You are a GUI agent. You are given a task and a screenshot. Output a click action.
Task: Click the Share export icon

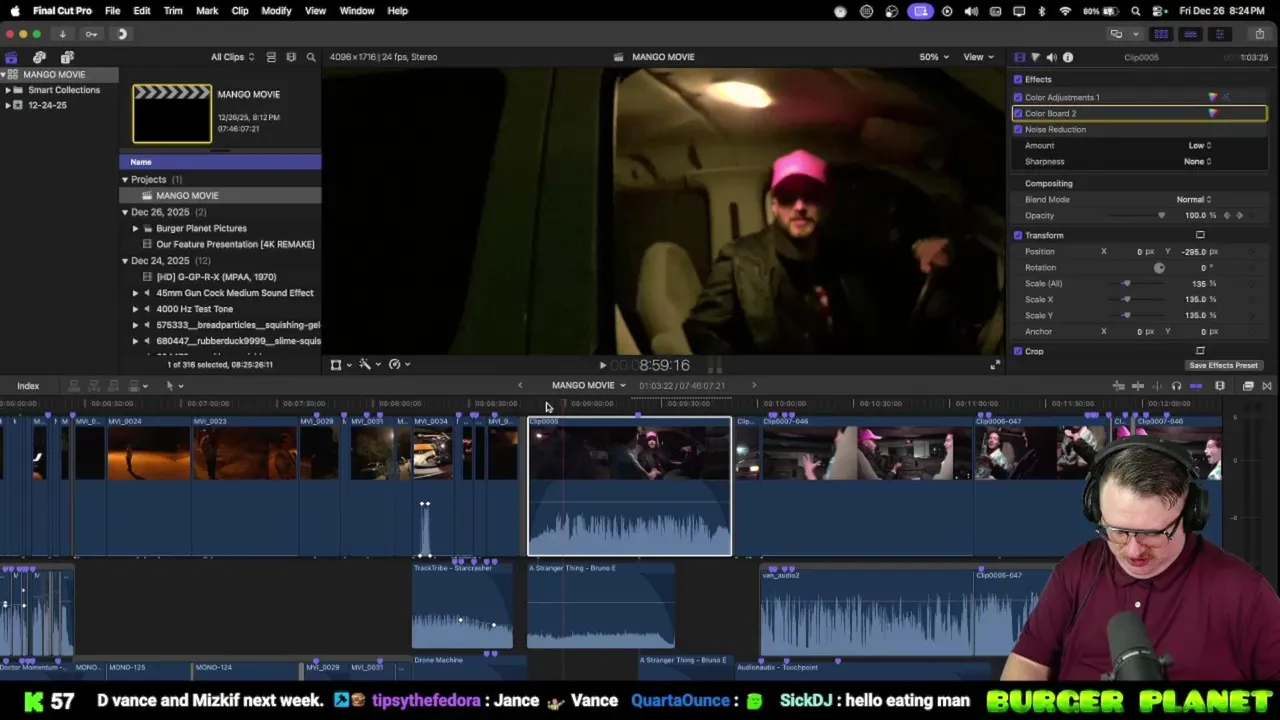point(1259,34)
